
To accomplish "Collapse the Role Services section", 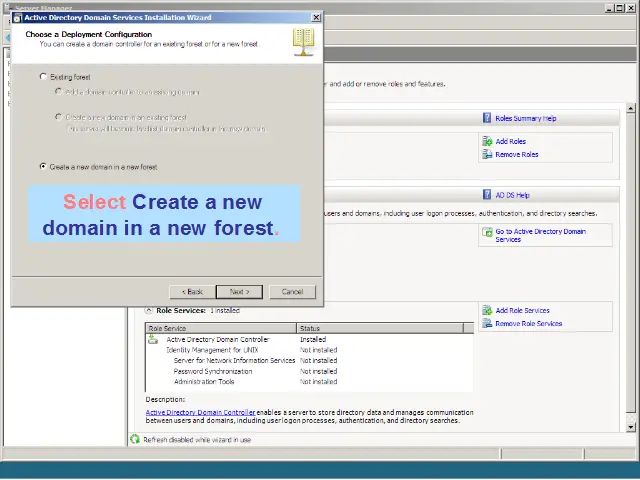I will pos(149,310).
